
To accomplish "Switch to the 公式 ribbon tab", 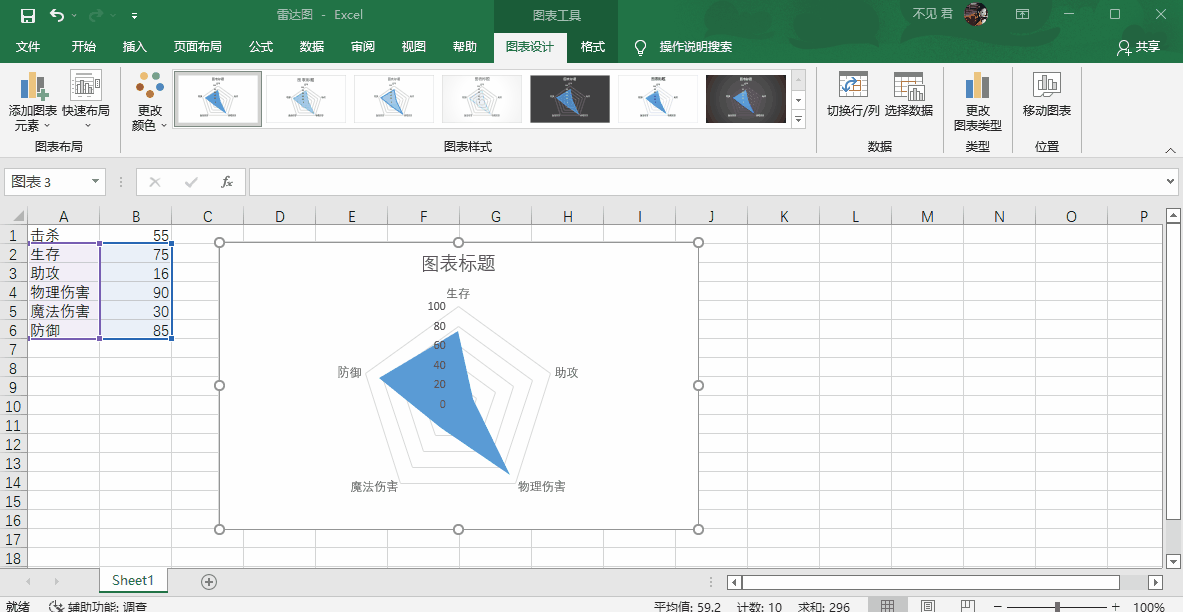I will (261, 47).
